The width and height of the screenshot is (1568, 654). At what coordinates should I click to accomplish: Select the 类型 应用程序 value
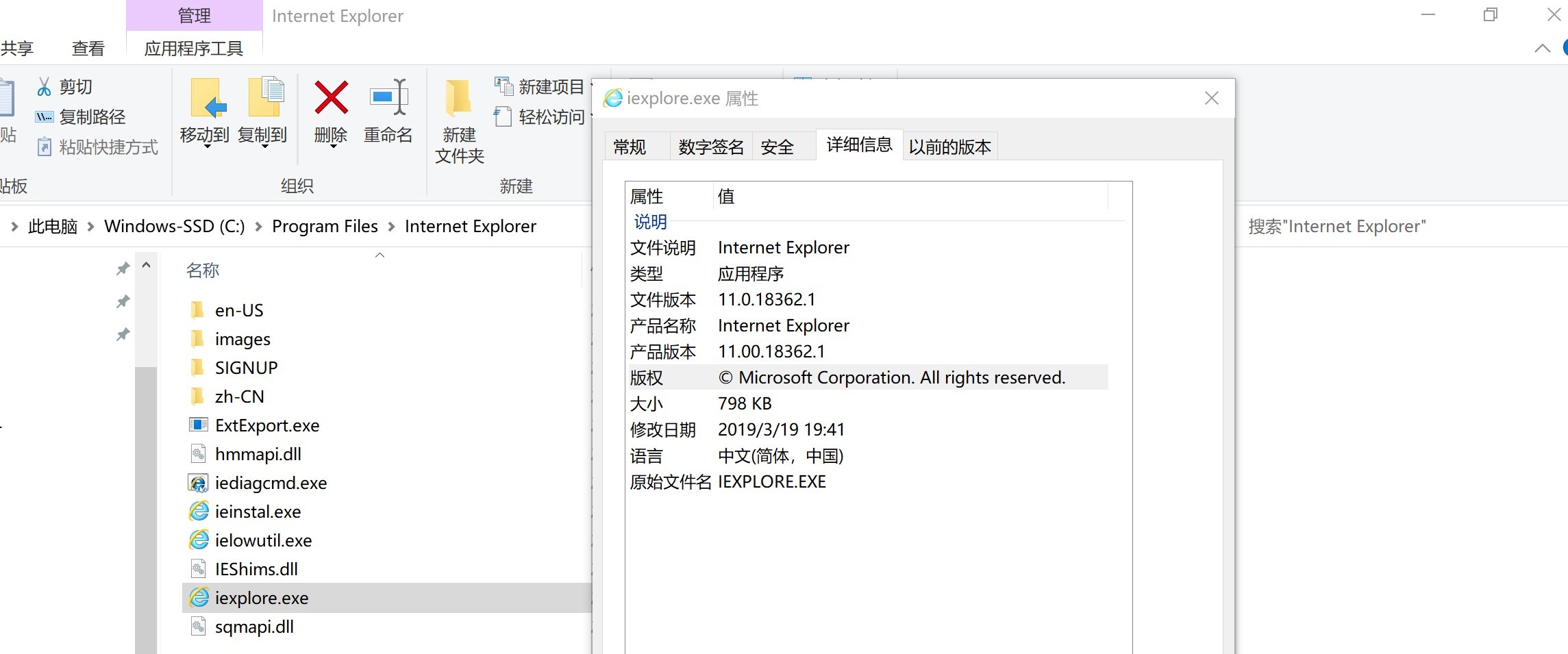tap(751, 274)
